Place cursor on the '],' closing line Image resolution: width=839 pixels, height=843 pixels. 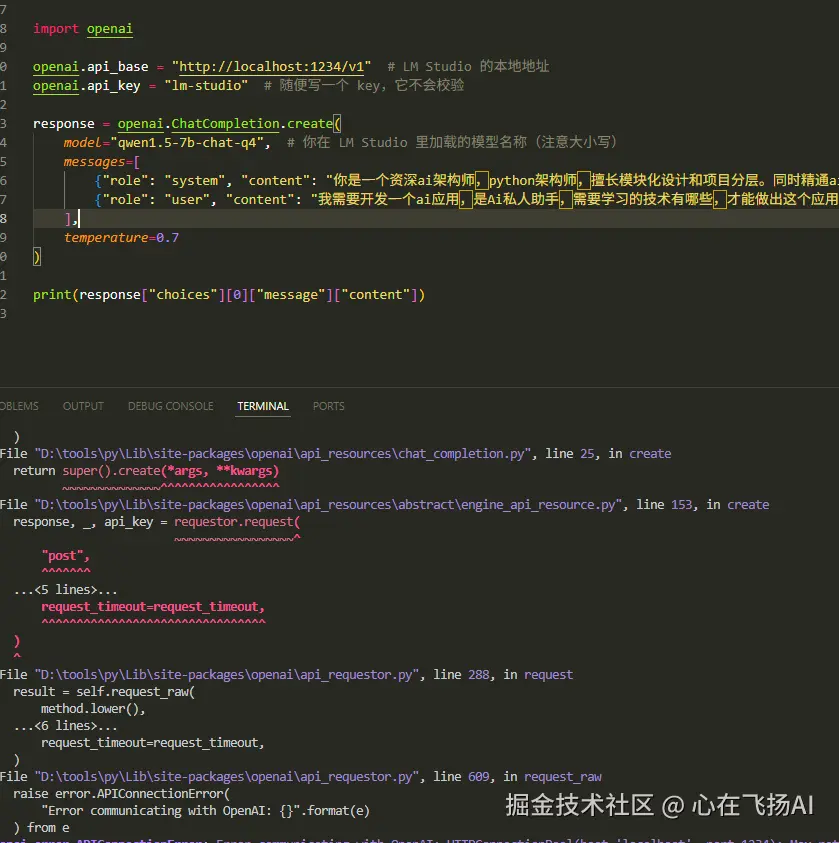(x=71, y=219)
